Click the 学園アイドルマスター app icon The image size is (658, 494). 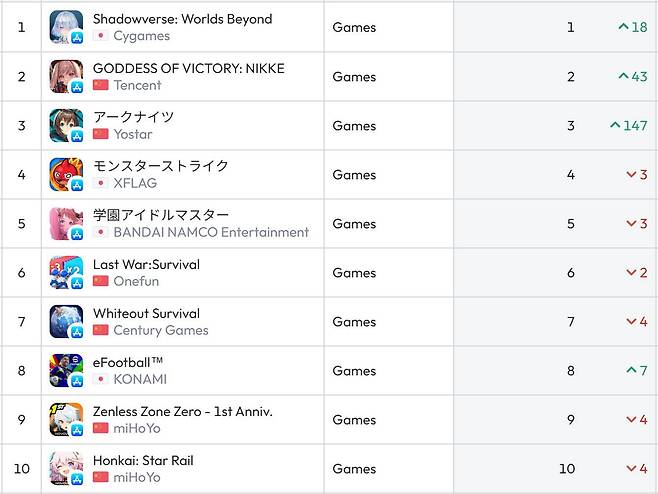coord(66,223)
